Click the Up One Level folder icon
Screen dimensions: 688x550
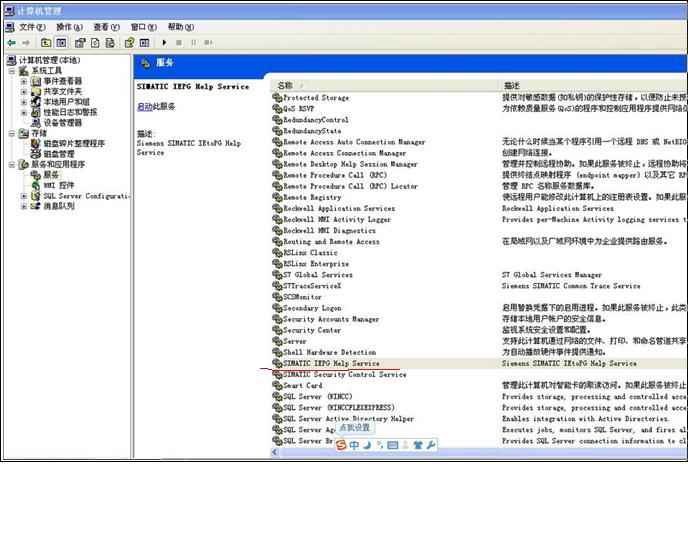point(46,43)
